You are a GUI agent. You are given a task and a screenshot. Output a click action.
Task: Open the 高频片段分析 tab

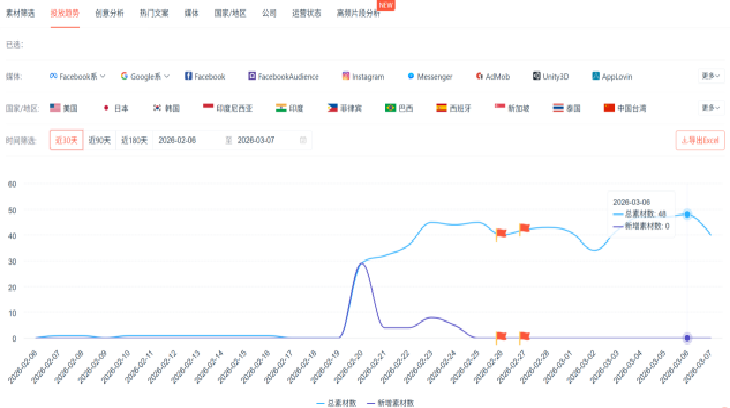coord(358,15)
